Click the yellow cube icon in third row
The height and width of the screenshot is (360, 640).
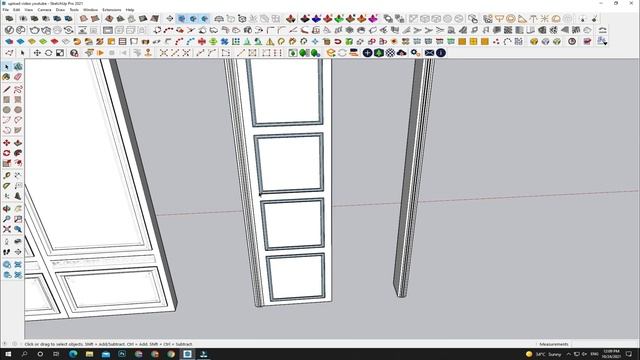point(534,41)
